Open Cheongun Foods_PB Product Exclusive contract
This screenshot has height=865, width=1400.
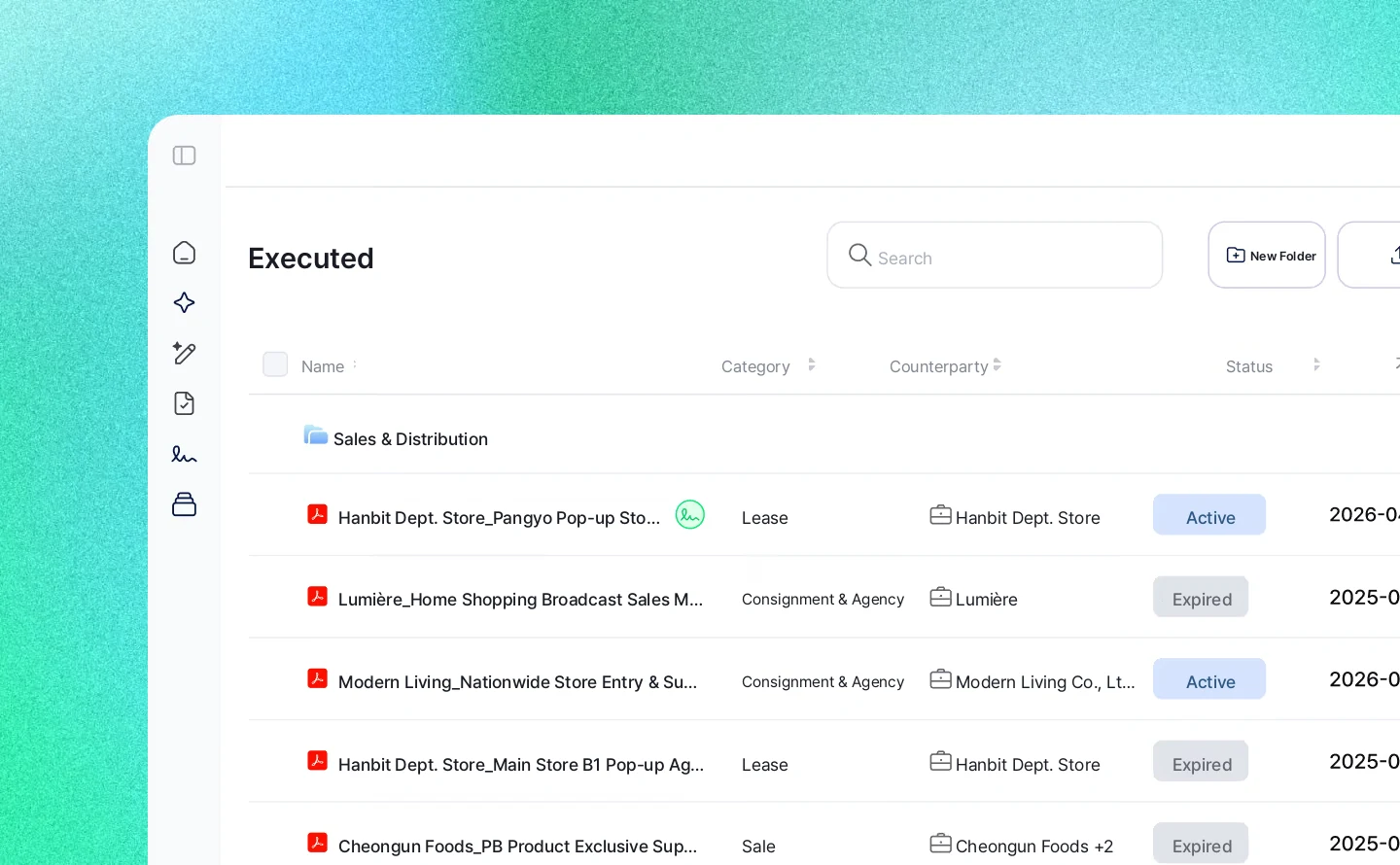[x=517, y=847]
